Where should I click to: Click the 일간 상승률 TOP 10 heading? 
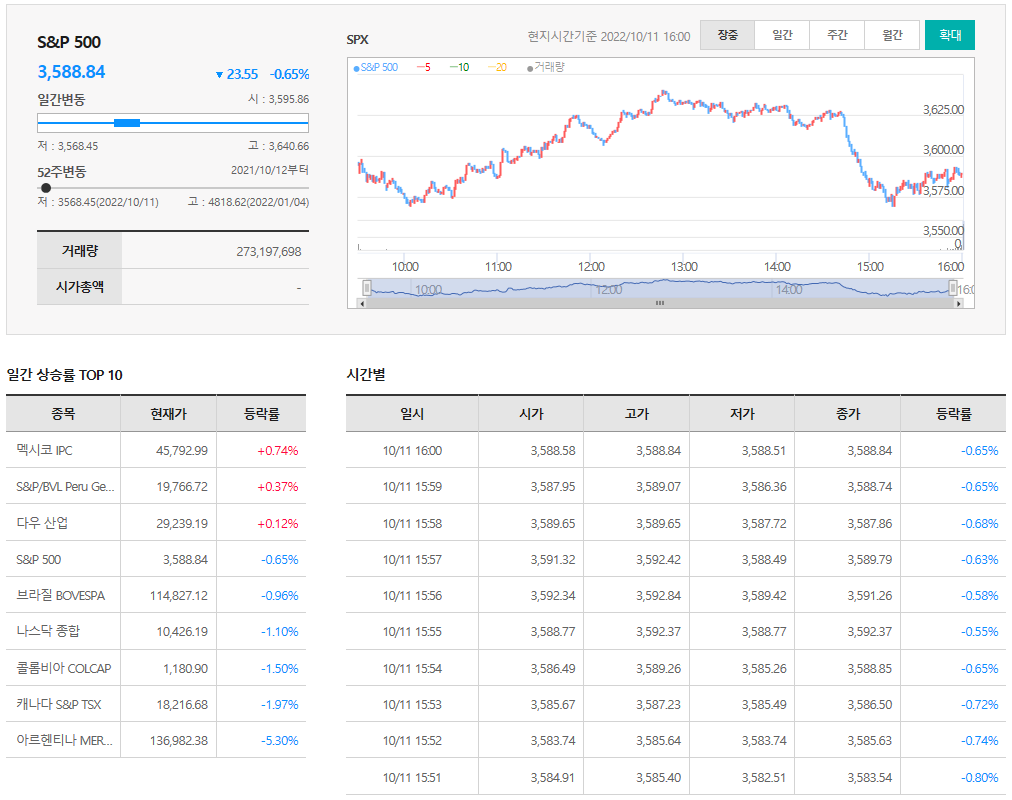tap(65, 375)
